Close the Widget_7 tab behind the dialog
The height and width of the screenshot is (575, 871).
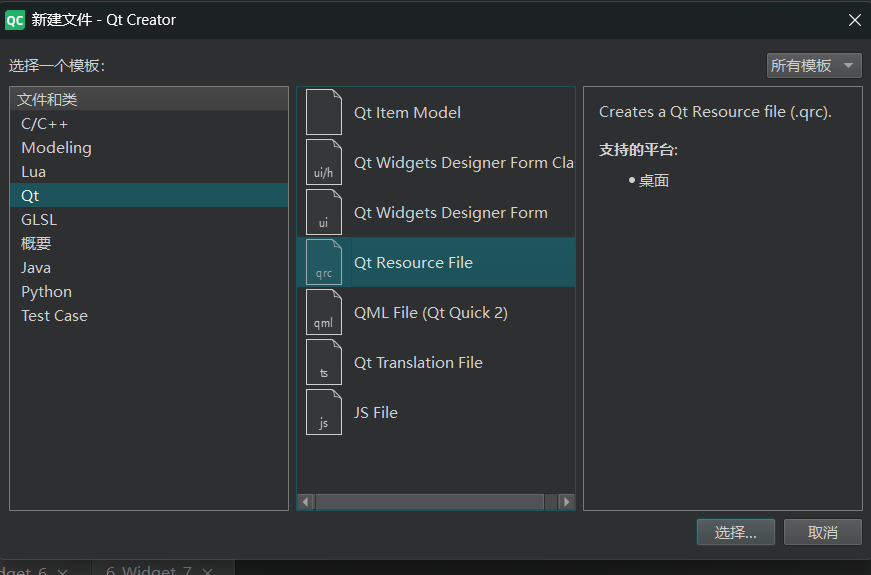coord(207,571)
